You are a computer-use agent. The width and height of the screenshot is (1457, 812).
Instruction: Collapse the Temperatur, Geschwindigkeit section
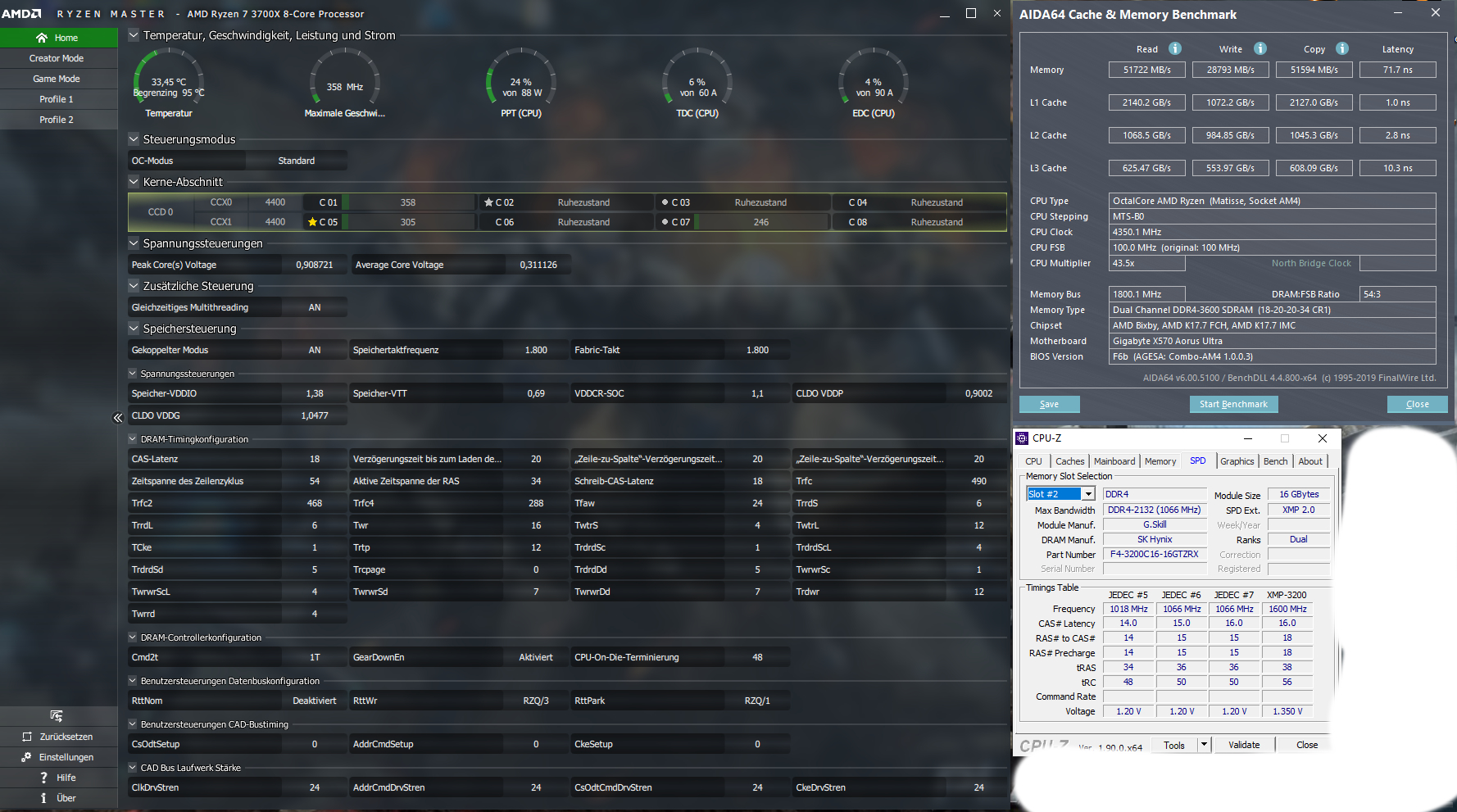click(134, 35)
